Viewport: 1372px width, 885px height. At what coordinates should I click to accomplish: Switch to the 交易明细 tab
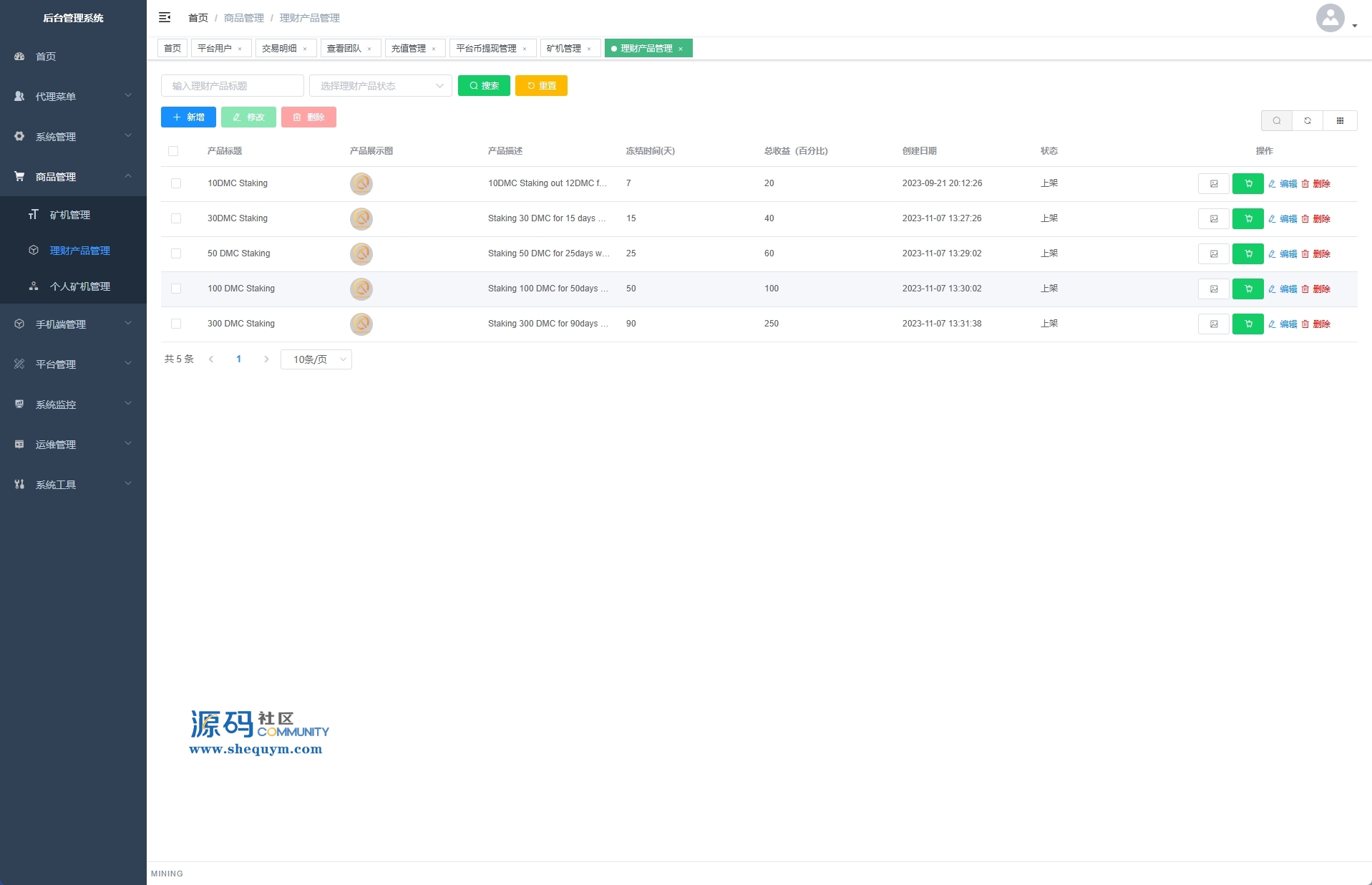tap(279, 49)
